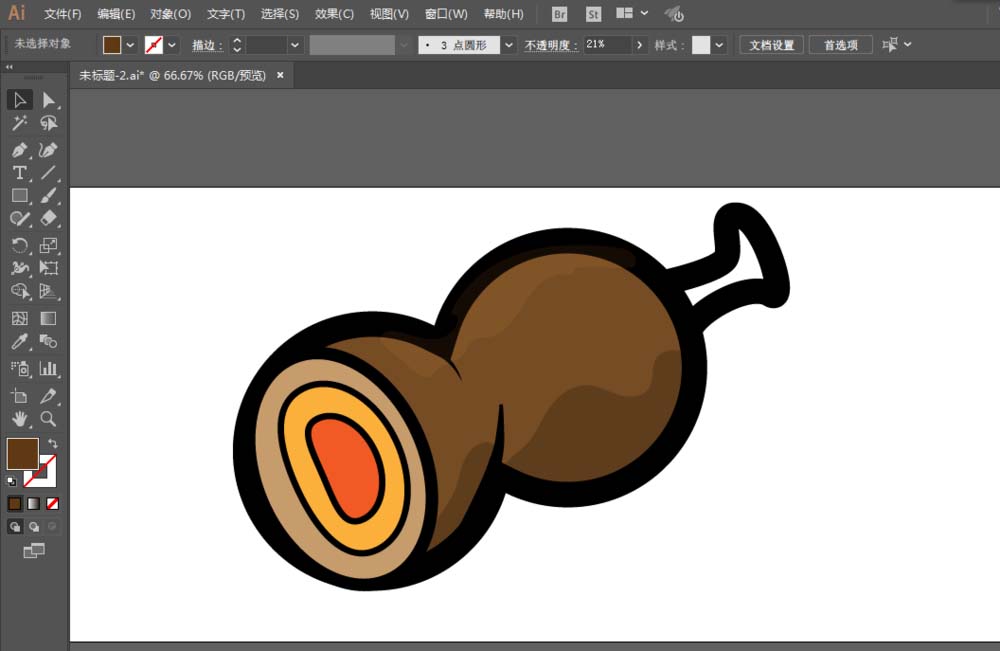Image resolution: width=1000 pixels, height=651 pixels.
Task: Select the Artboard tool
Action: 20,396
